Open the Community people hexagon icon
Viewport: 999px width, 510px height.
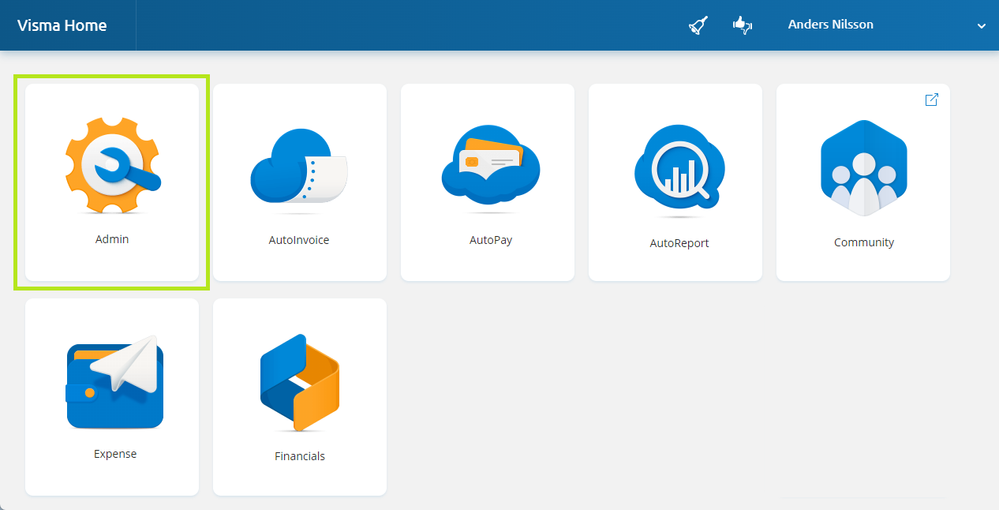tap(863, 168)
